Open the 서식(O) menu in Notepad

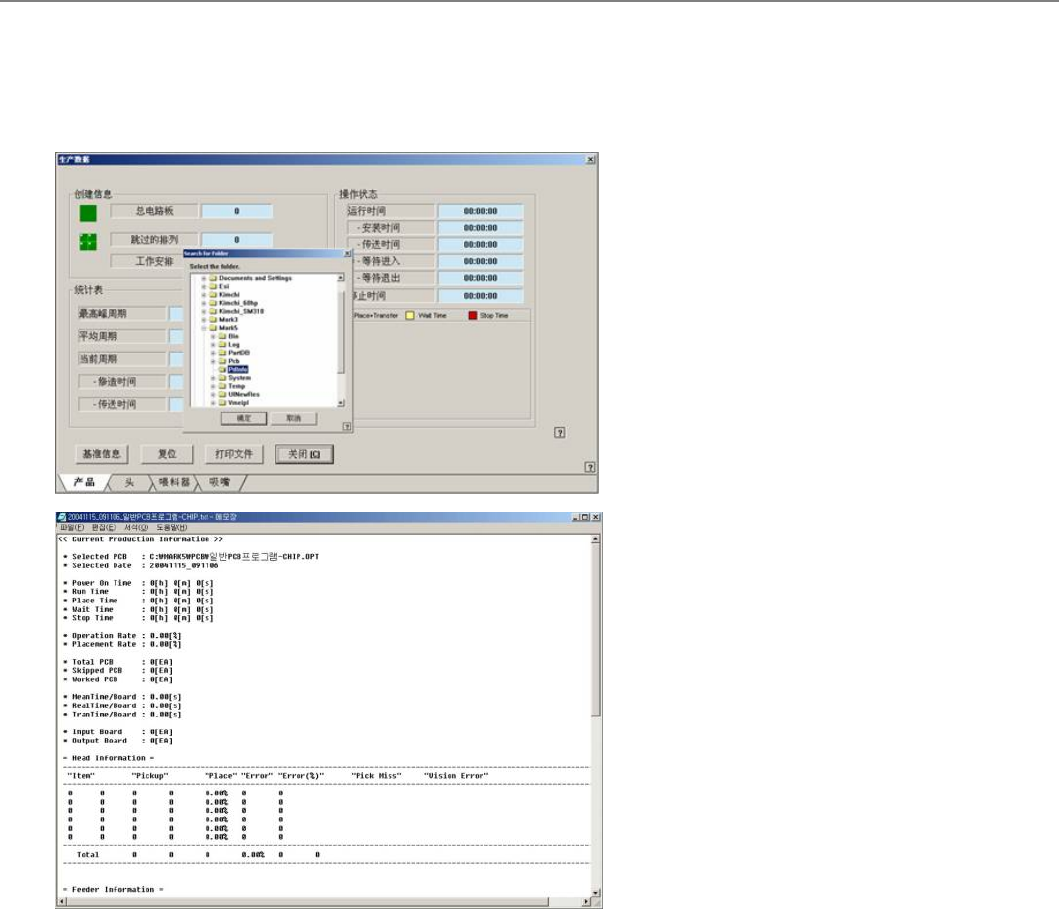(x=136, y=527)
